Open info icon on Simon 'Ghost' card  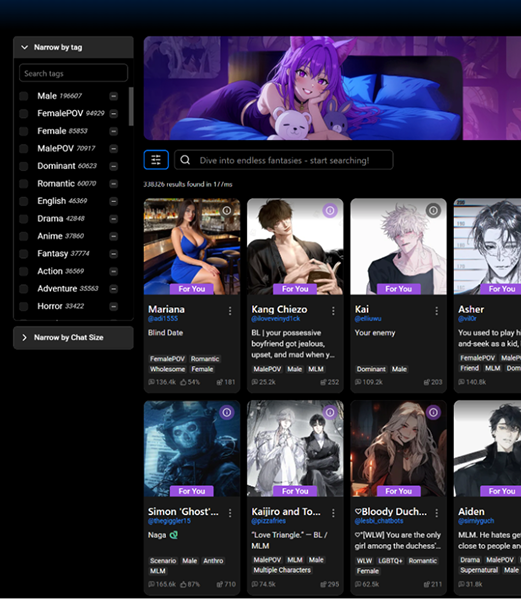(x=227, y=412)
